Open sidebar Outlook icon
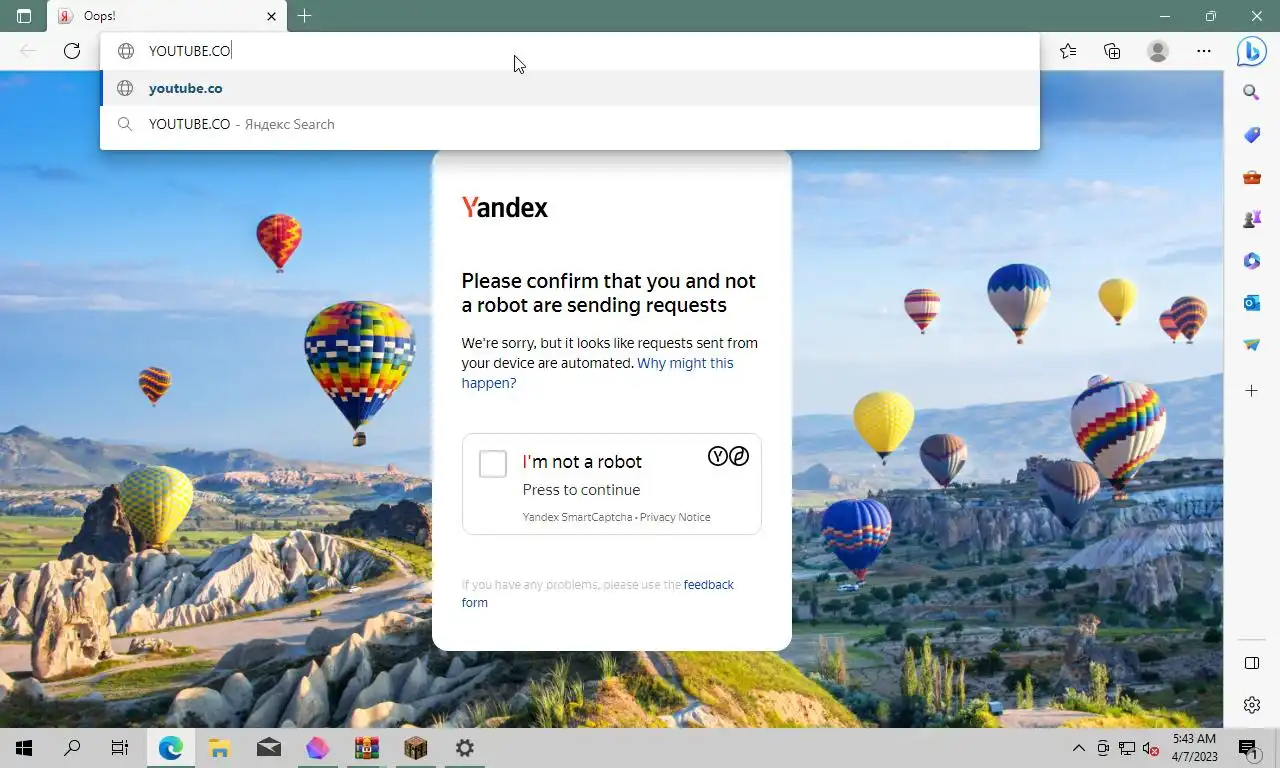The height and width of the screenshot is (768, 1280). [x=1251, y=302]
